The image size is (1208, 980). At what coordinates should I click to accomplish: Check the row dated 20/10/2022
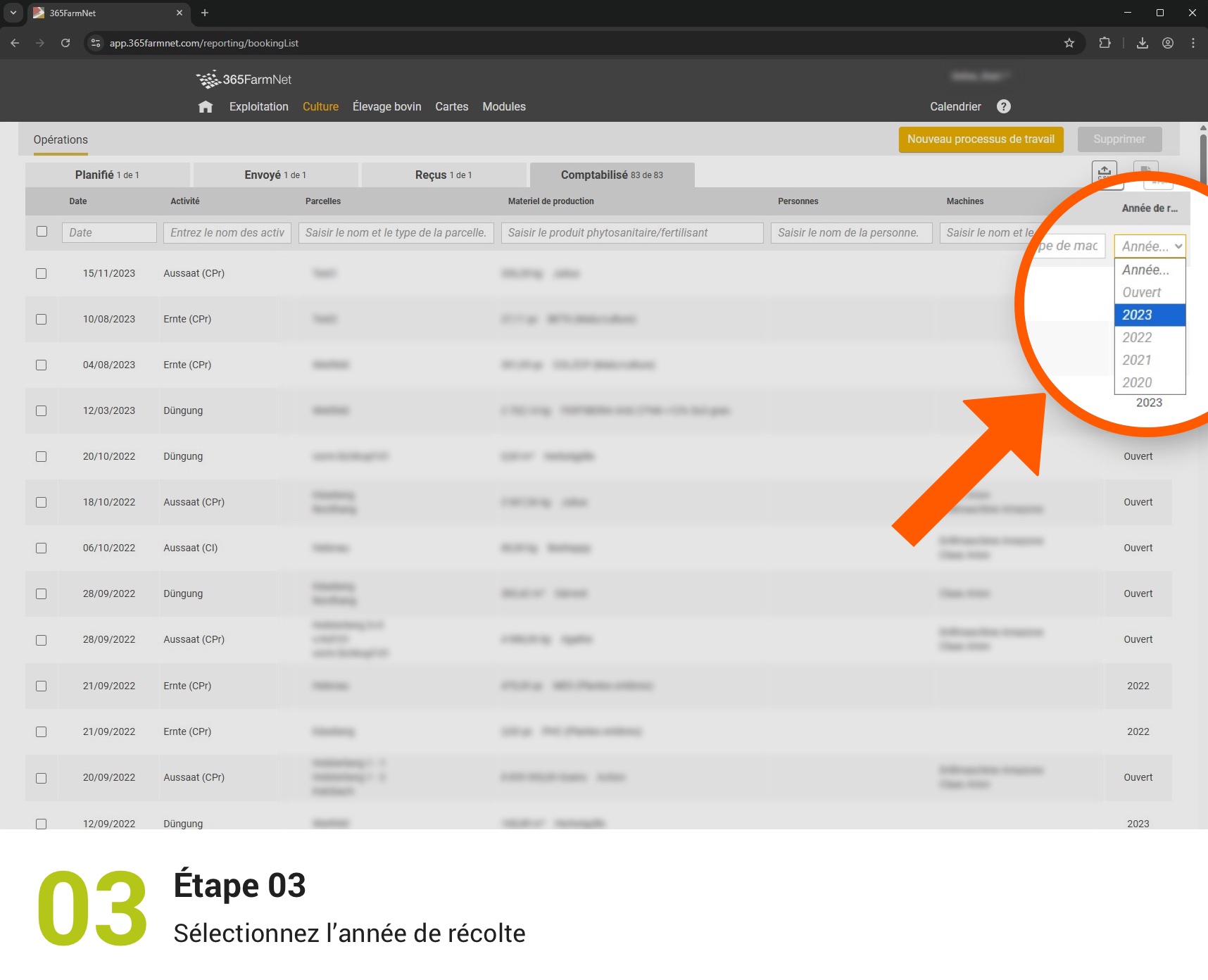pyautogui.click(x=42, y=456)
